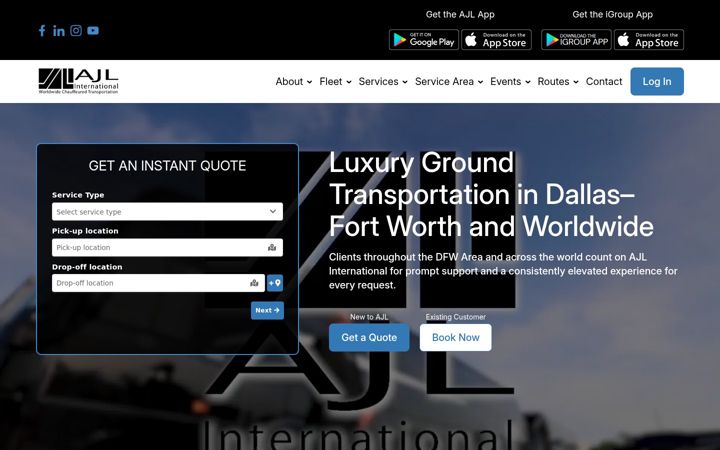
Task: Open the Instagram social icon
Action: 76,31
